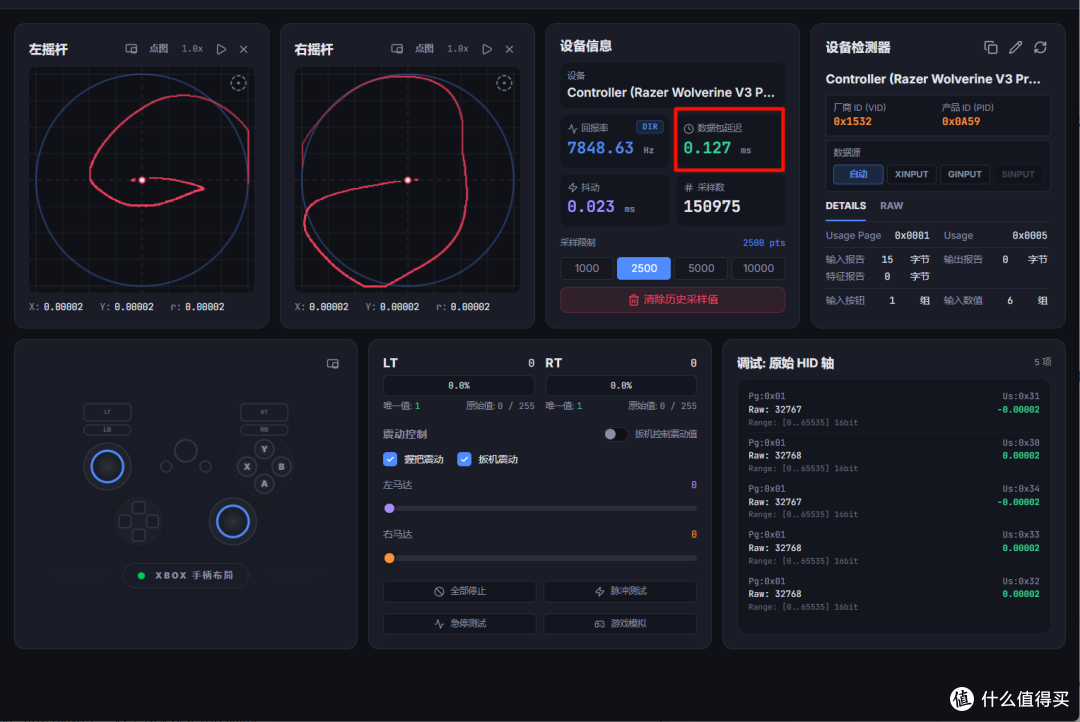This screenshot has height=722, width=1080.
Task: Select the HID axis Us:0x31 entry
Action: (894, 409)
